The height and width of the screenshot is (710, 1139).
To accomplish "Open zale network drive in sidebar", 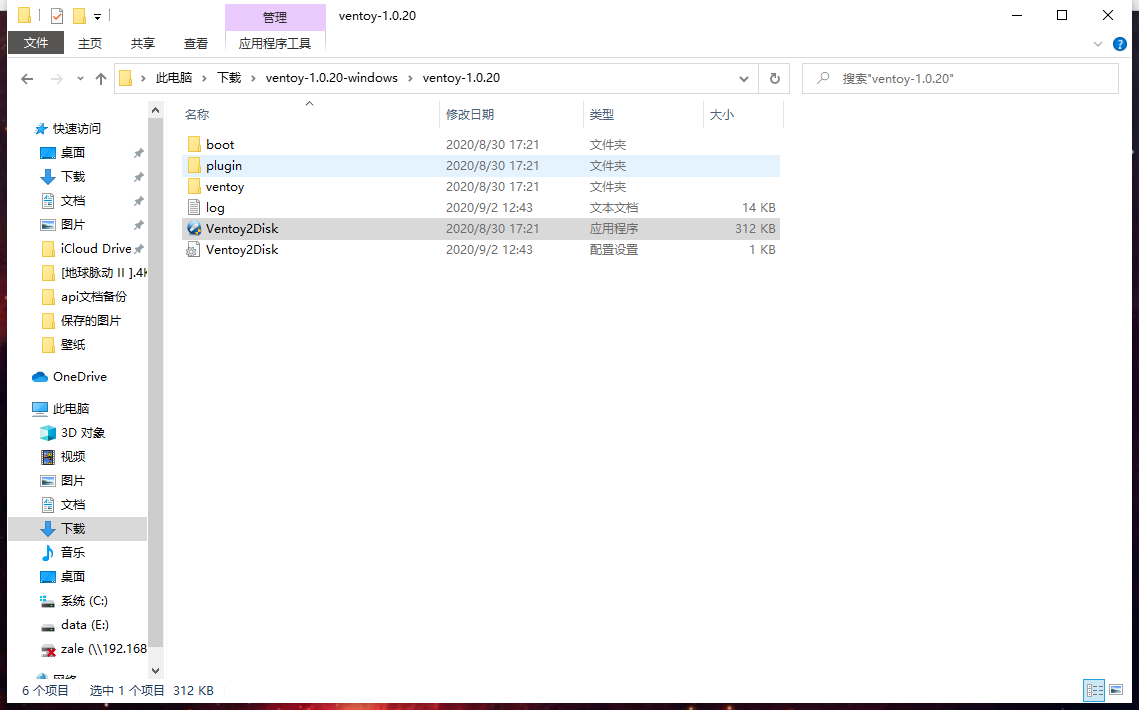I will (x=92, y=648).
